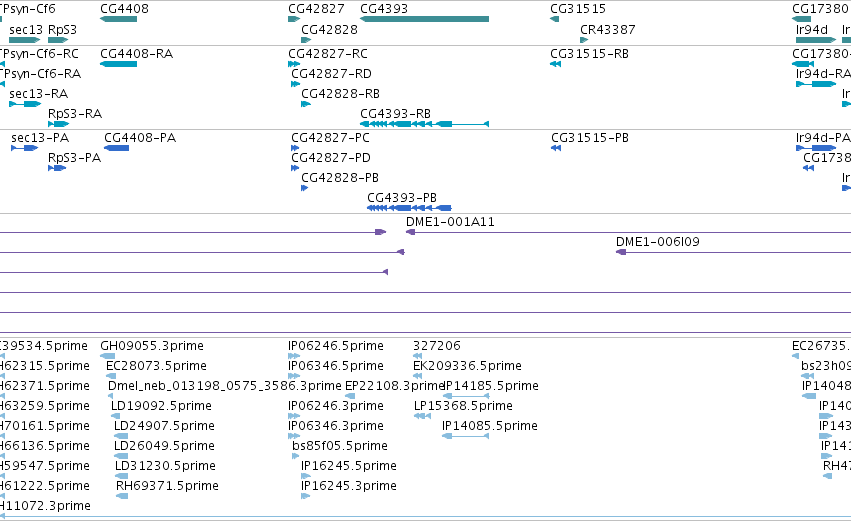Image resolution: width=851 pixels, height=521 pixels.
Task: Select EST LD24907.5prime
Action: 164,427
